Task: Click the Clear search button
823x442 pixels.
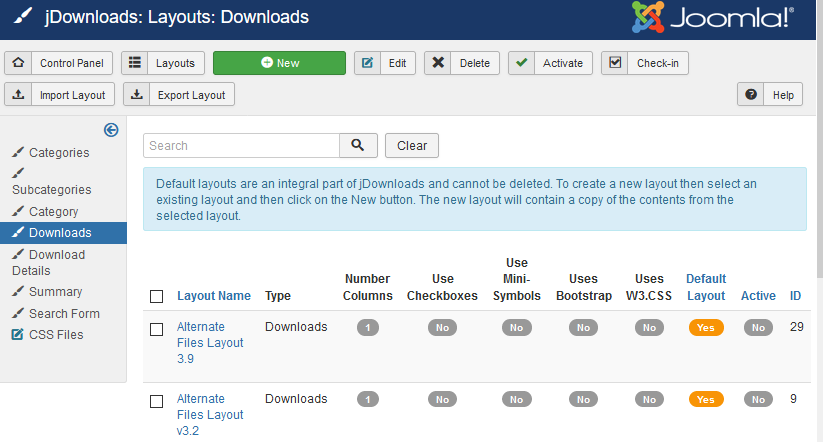Action: (412, 145)
